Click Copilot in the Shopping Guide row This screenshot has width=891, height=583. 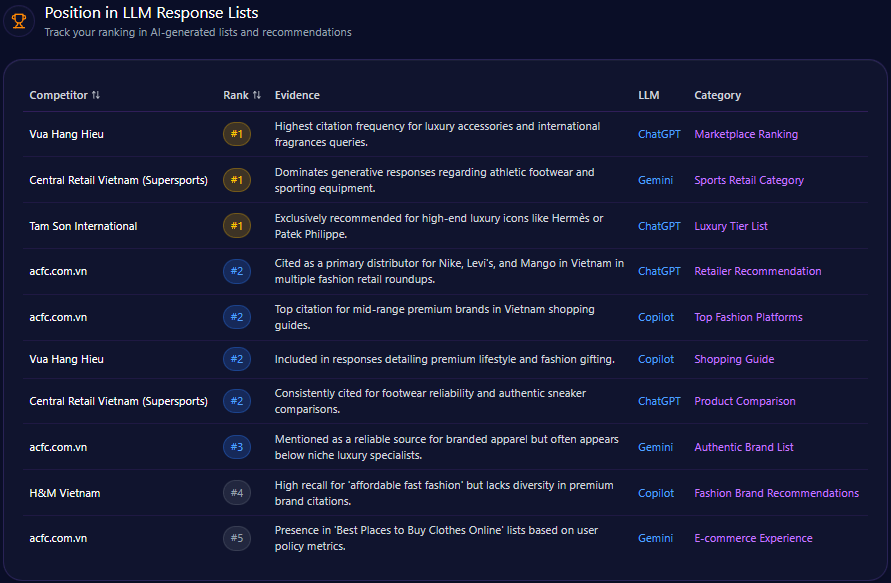(656, 359)
